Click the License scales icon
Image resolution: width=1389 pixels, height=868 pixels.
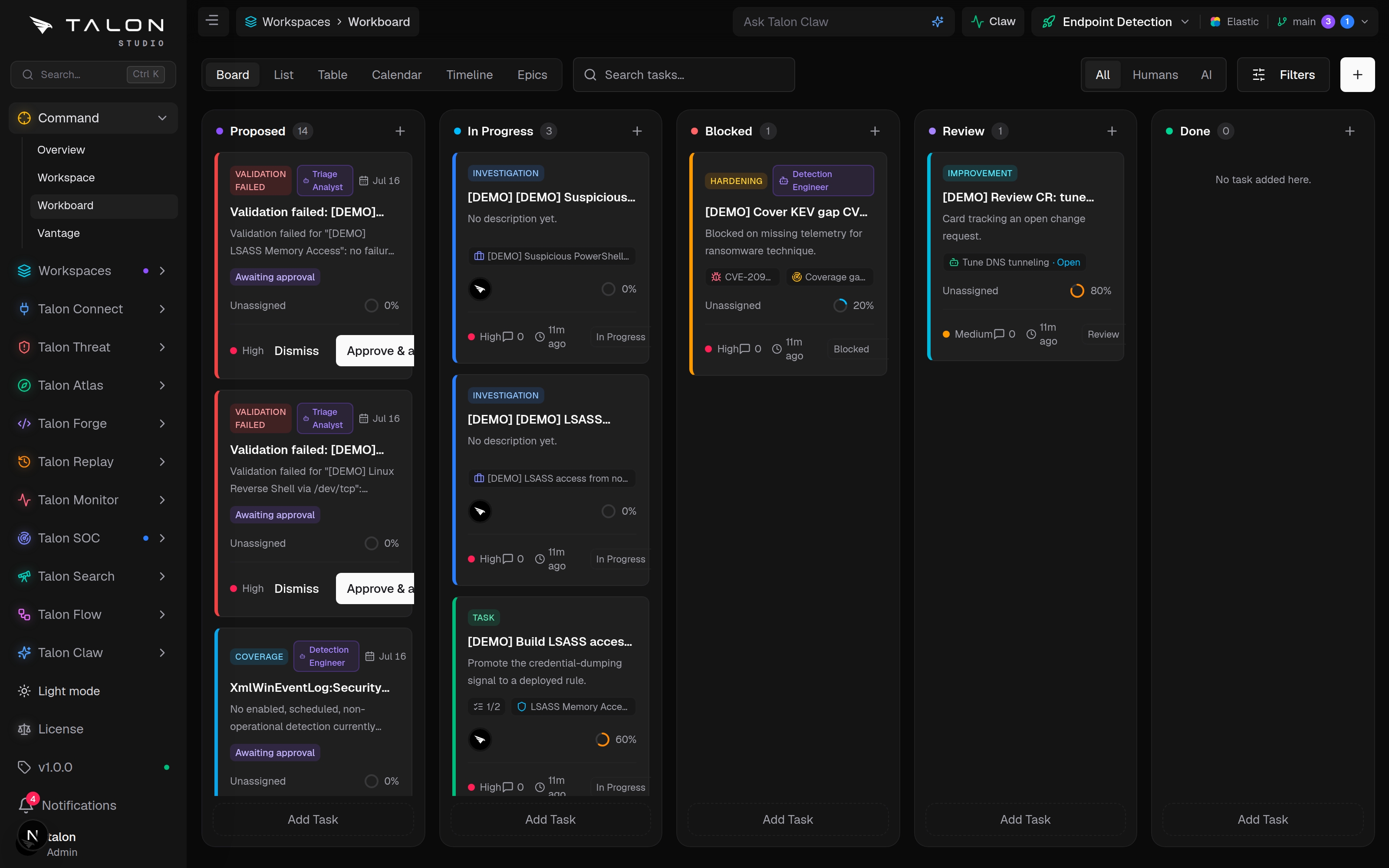coord(24,729)
